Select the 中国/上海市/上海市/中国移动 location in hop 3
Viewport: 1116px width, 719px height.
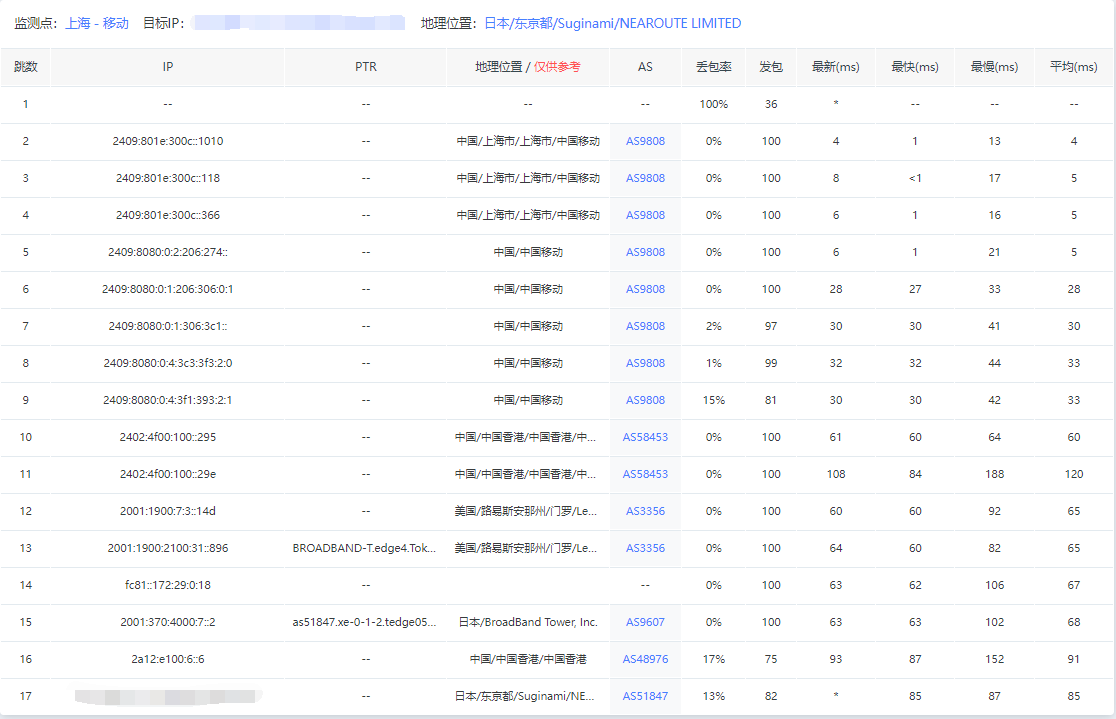pyautogui.click(x=528, y=178)
